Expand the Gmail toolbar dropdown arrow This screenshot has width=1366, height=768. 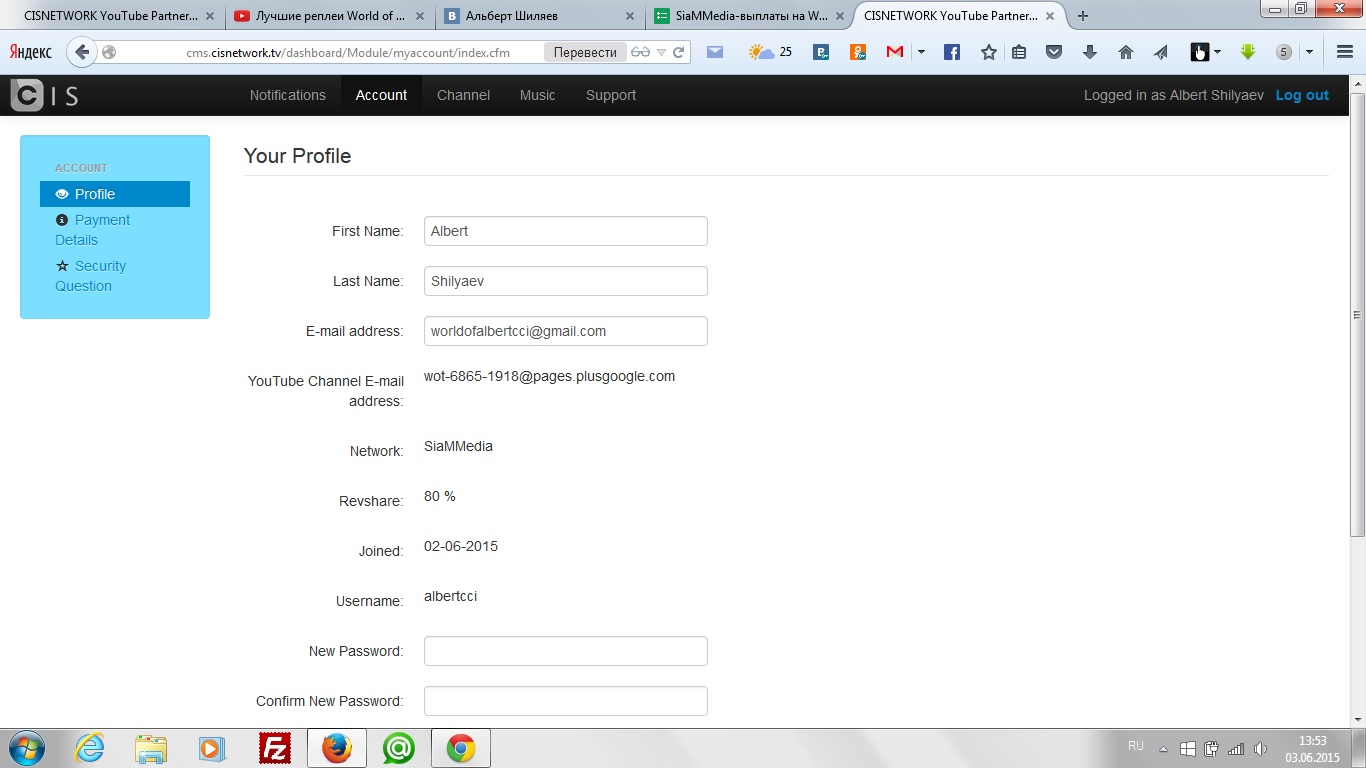tap(921, 52)
